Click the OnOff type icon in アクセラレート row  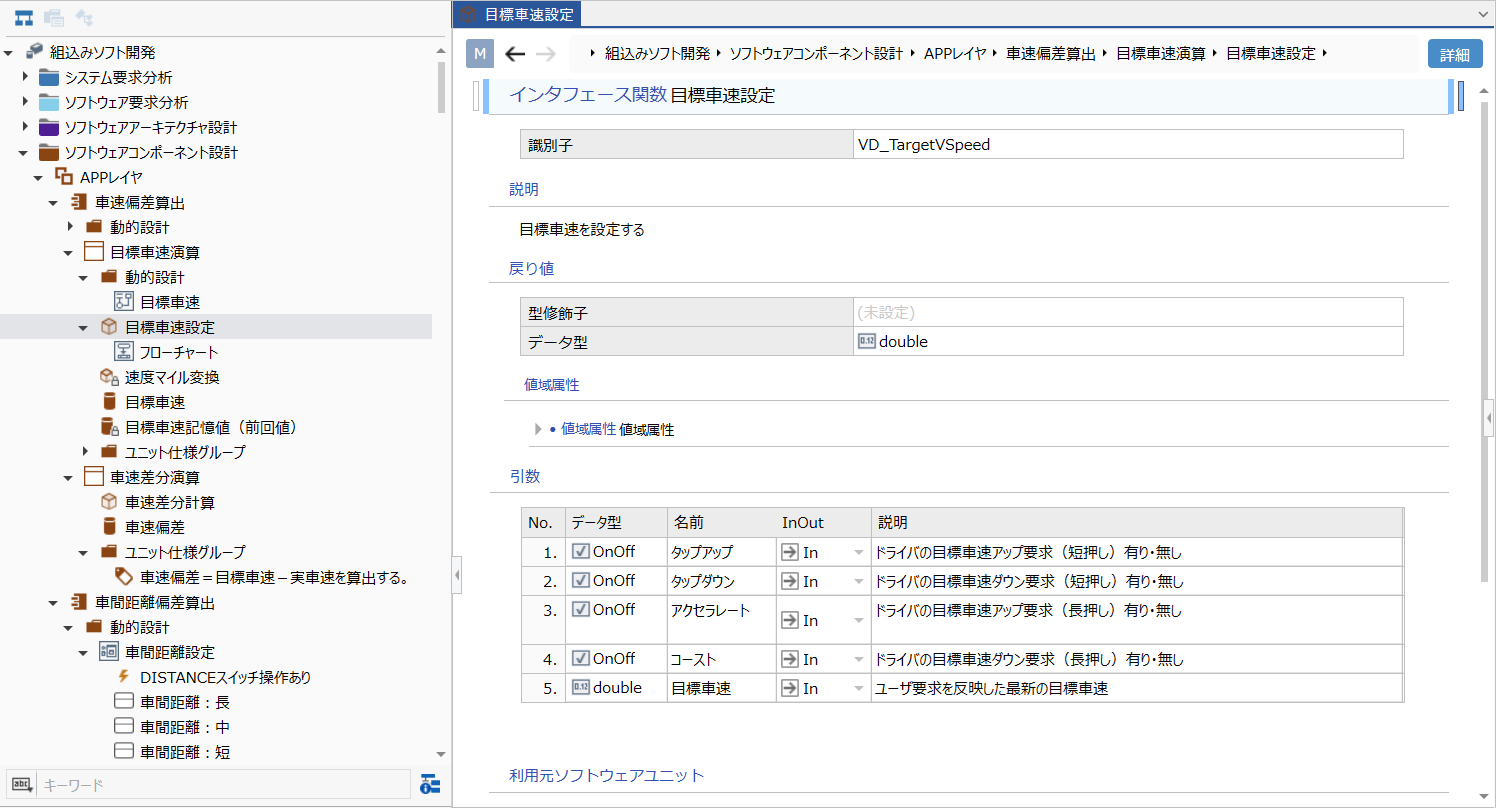tap(580, 609)
